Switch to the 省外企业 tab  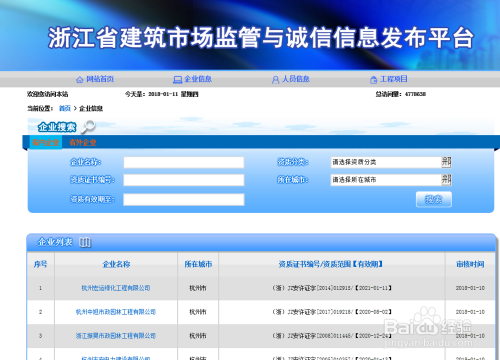pos(83,142)
